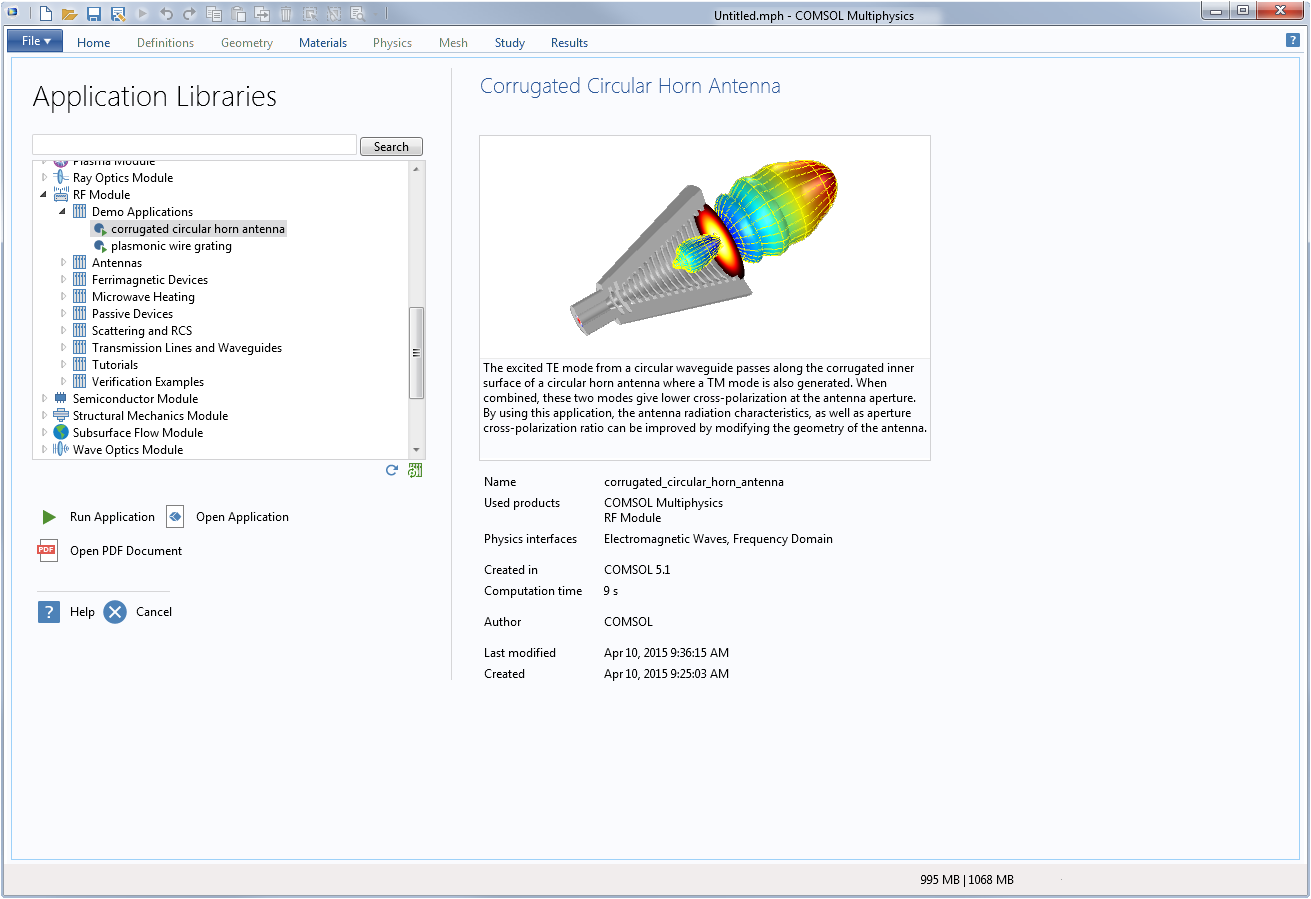
Task: Switch to the Definitions tab
Action: tap(165, 42)
